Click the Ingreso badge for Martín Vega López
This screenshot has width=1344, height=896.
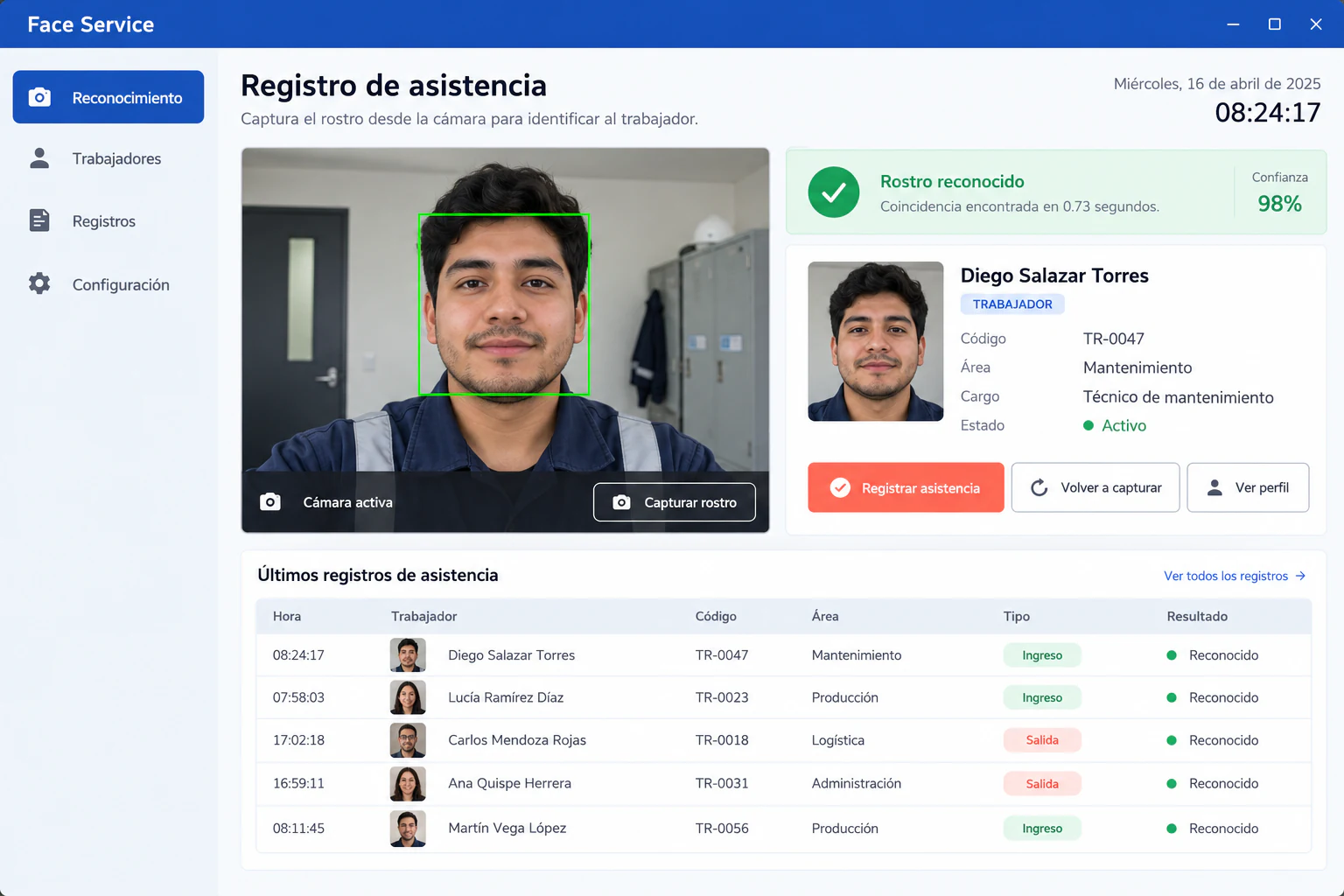1042,829
